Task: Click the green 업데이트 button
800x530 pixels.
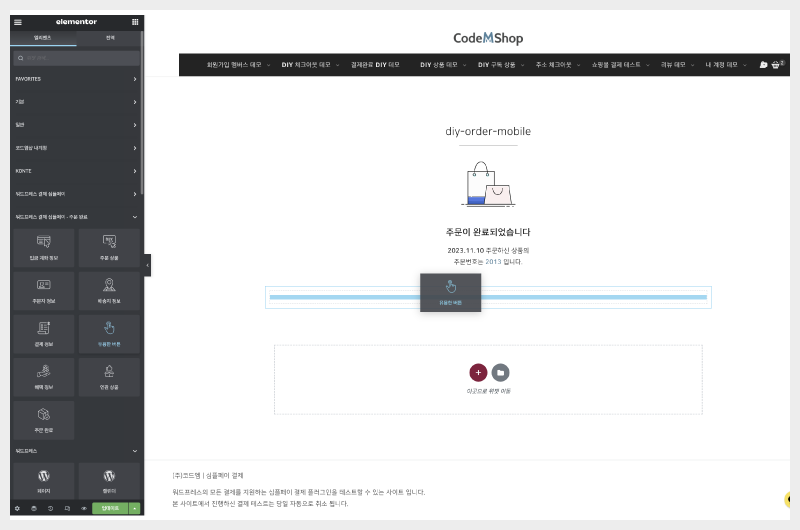Action: pyautogui.click(x=110, y=509)
